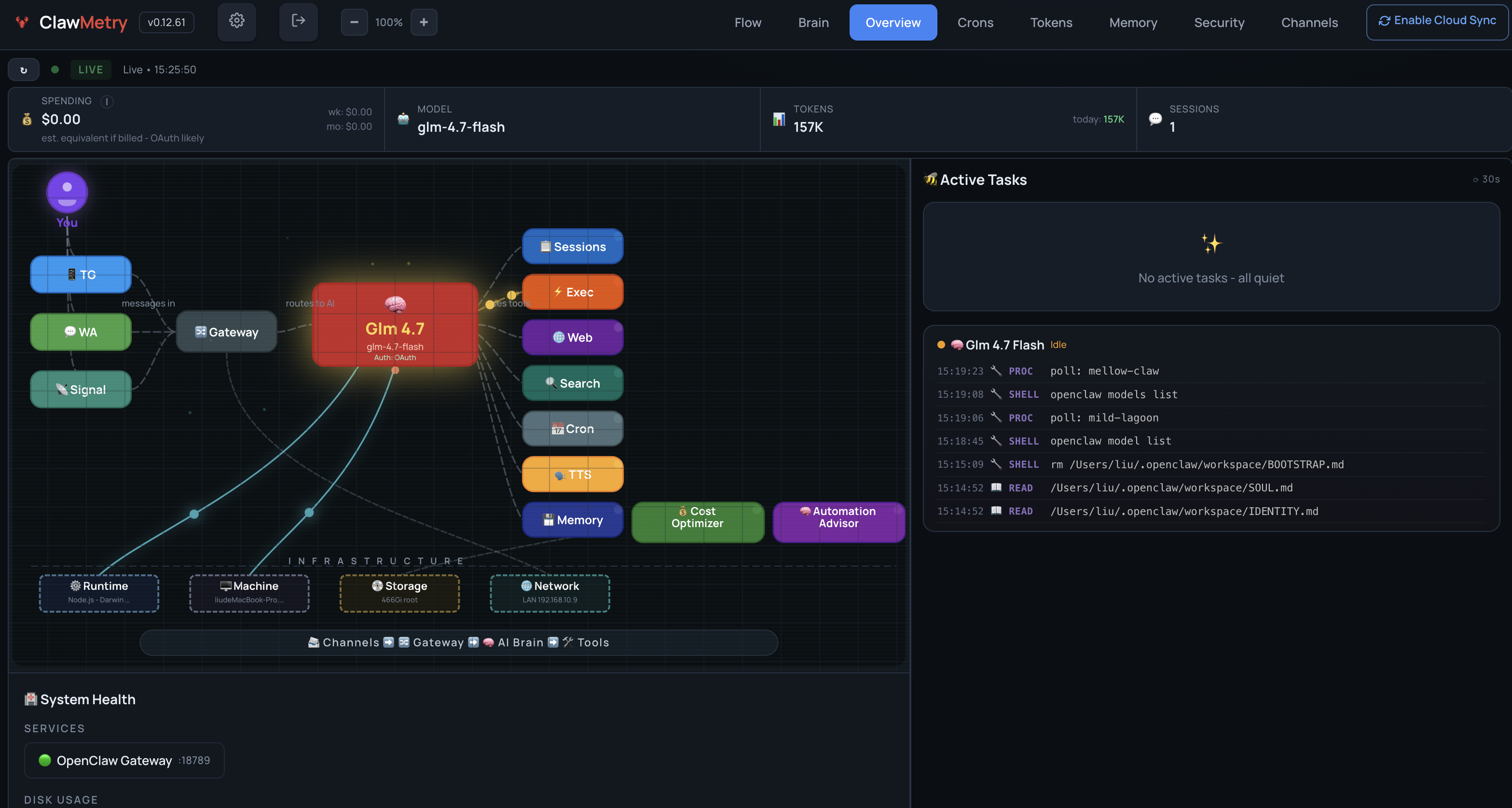Click the Cost Optimizer node

[697, 521]
